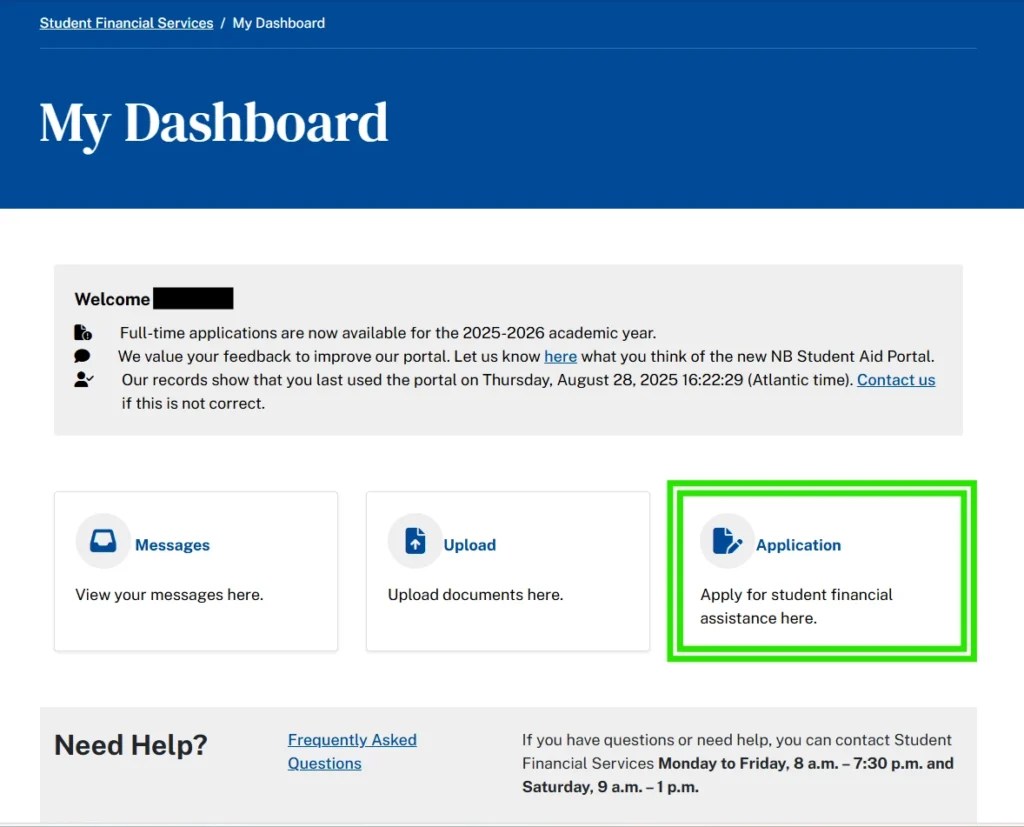Open the feedback 'here' link
The width and height of the screenshot is (1024, 827).
[560, 356]
